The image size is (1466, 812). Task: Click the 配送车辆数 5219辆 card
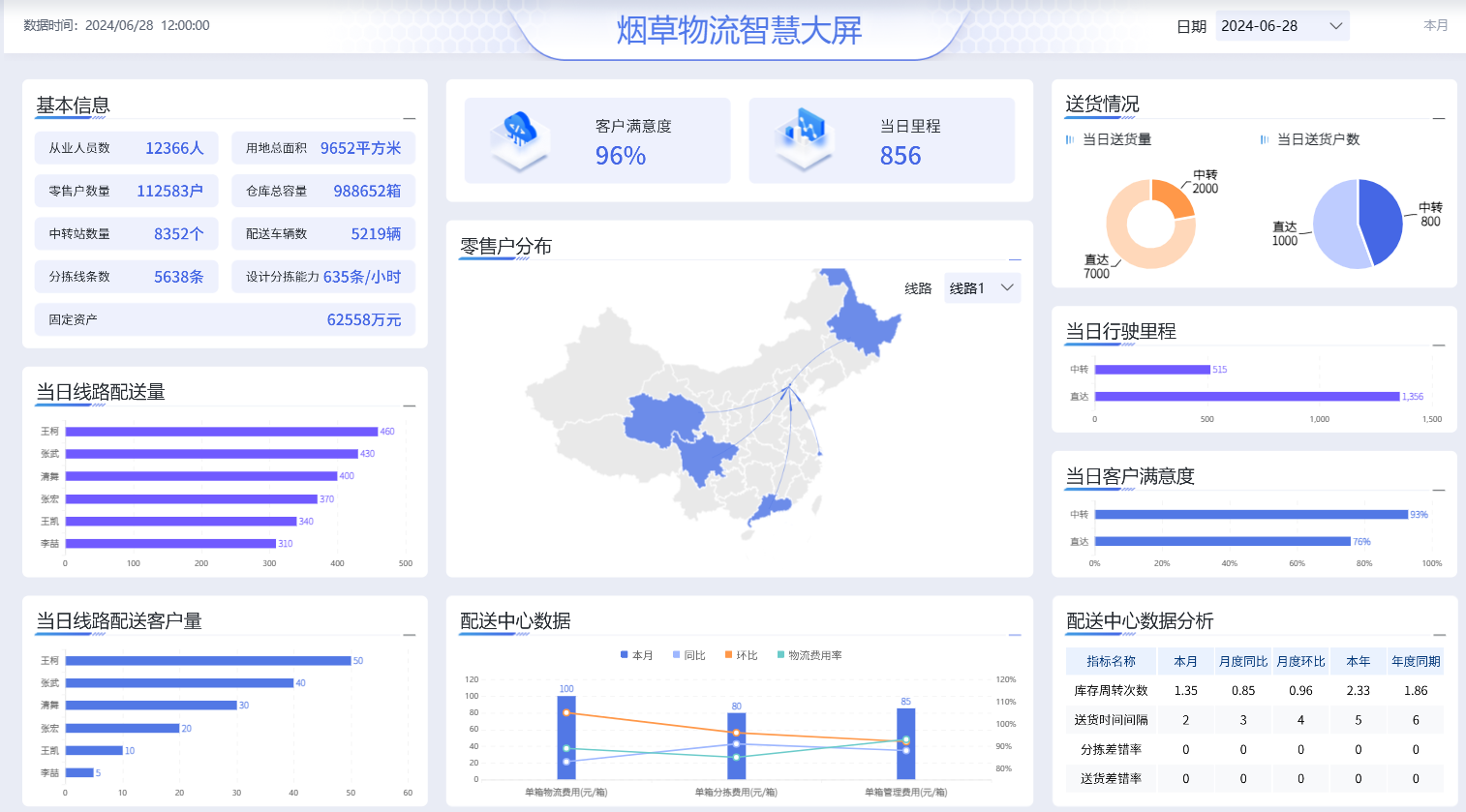tap(323, 233)
